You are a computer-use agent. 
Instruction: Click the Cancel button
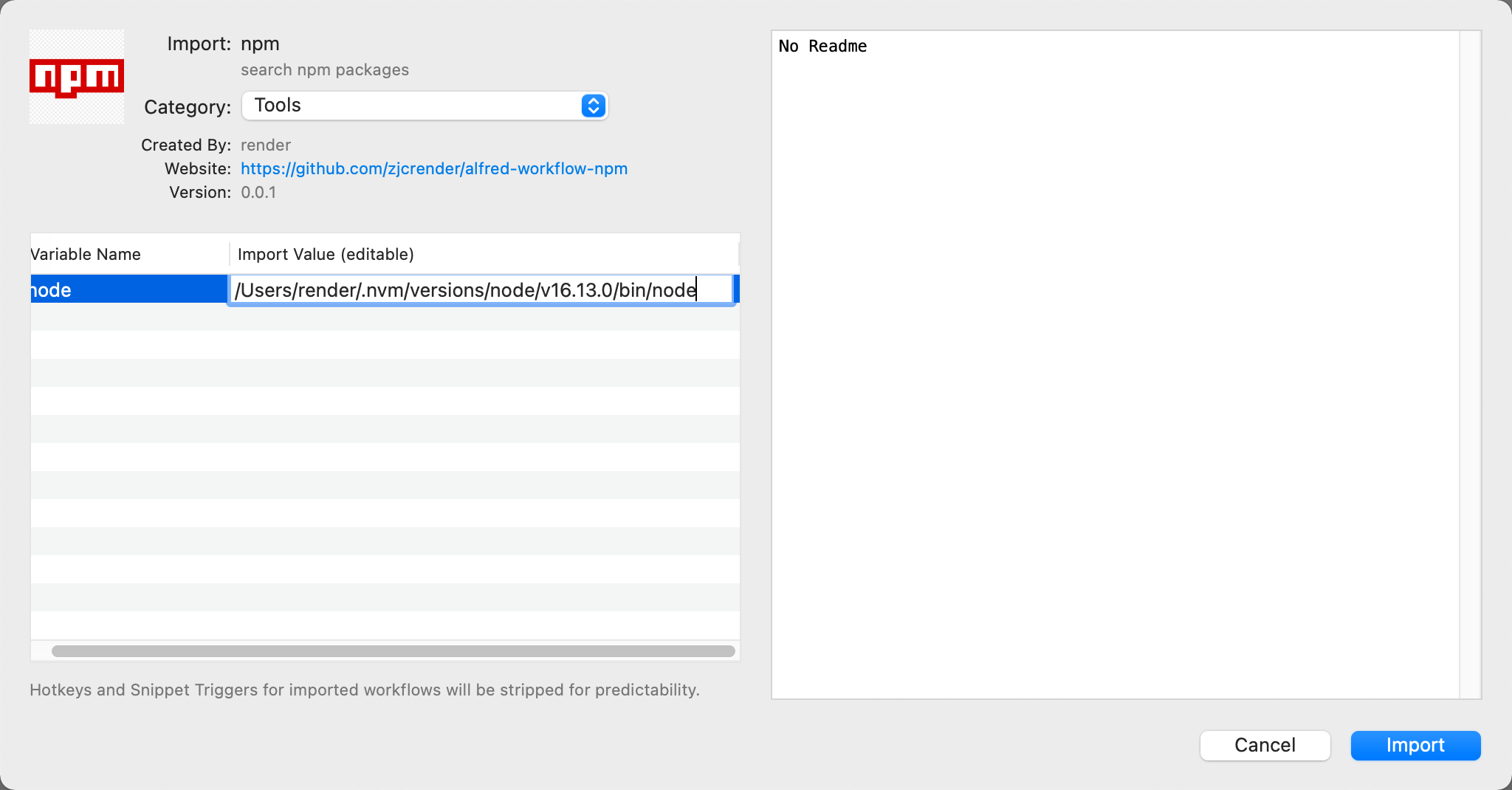tap(1265, 745)
